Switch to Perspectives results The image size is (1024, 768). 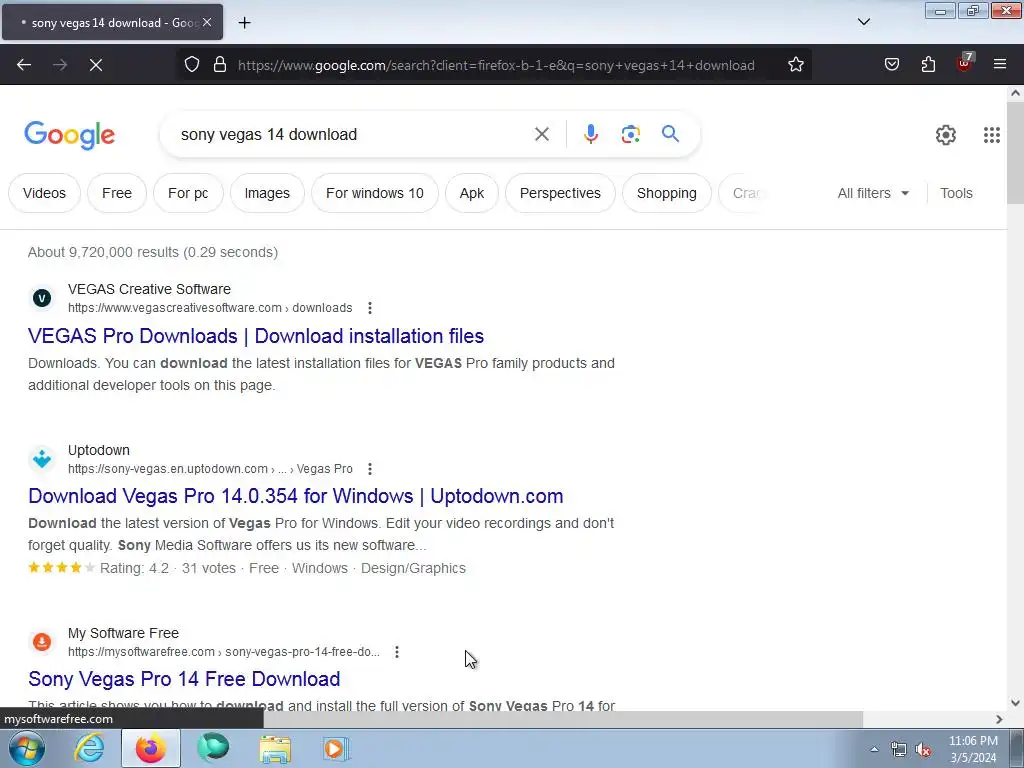click(x=560, y=193)
